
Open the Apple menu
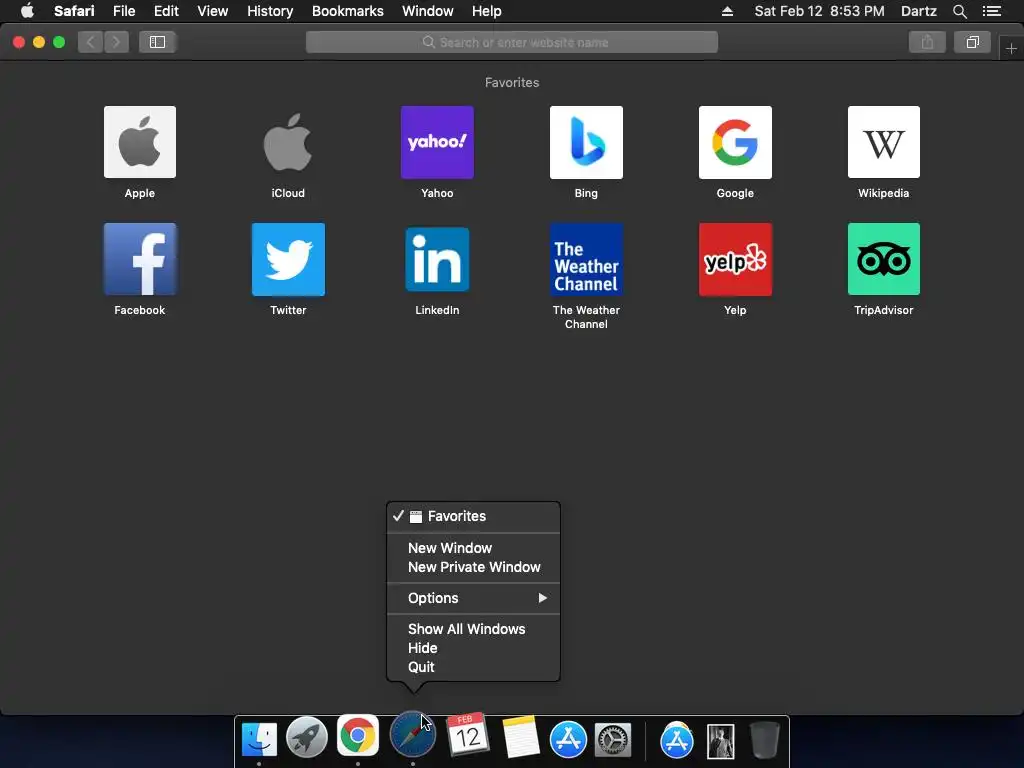click(x=27, y=11)
